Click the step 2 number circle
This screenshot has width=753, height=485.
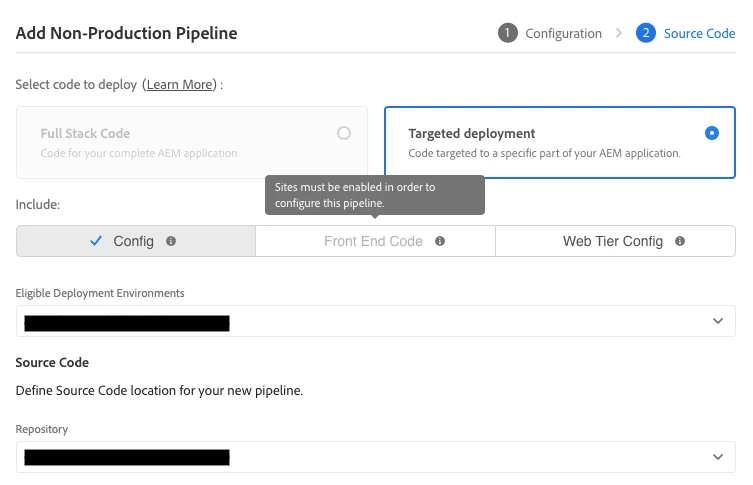coord(647,33)
